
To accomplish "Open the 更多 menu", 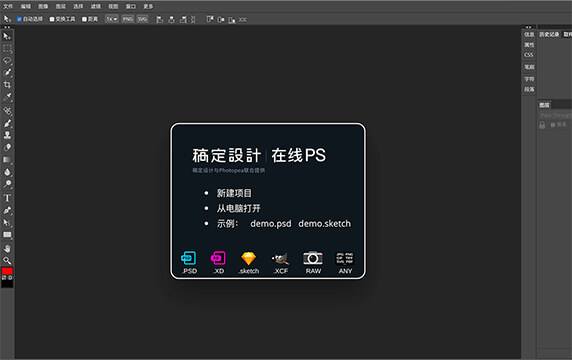I will [148, 6].
